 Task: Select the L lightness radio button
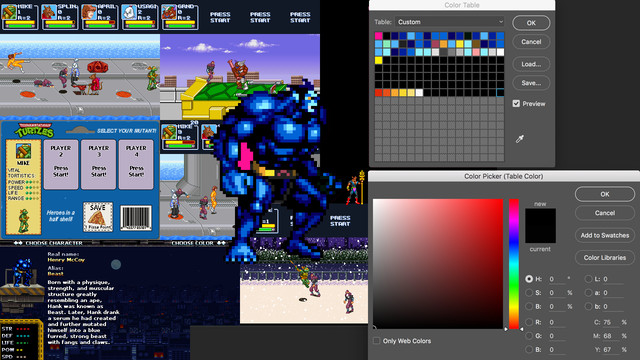pos(588,279)
